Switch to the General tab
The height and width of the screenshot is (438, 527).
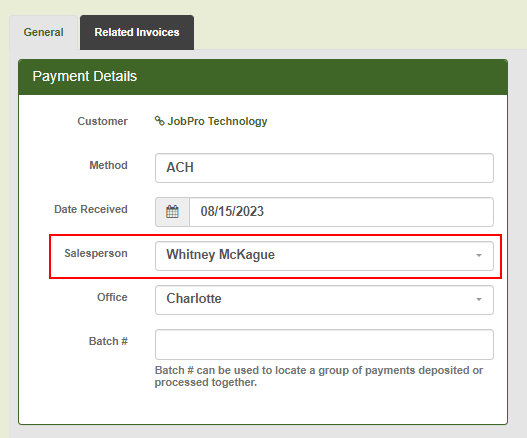(x=43, y=33)
